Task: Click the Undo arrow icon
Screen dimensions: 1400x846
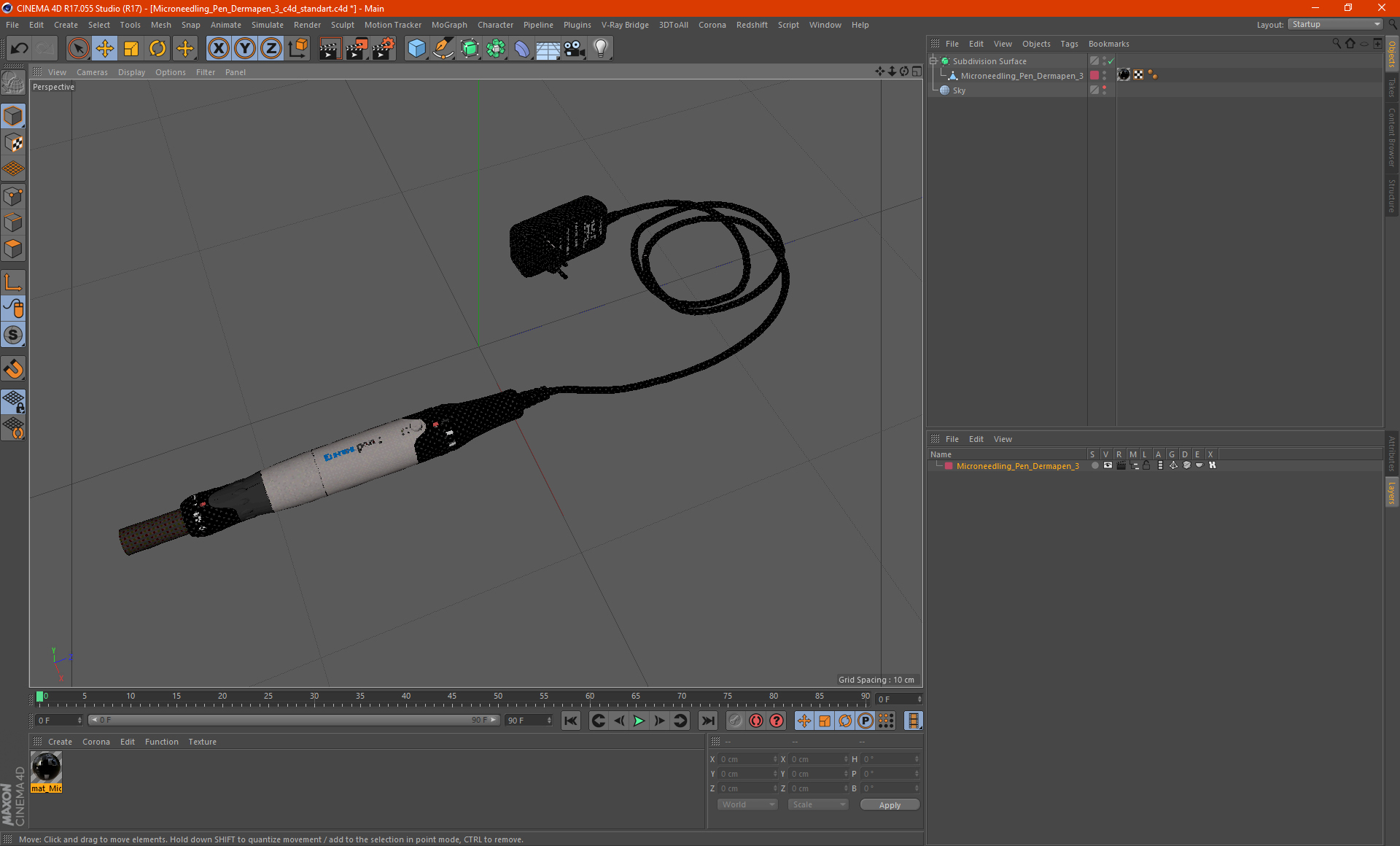Action: [x=19, y=49]
